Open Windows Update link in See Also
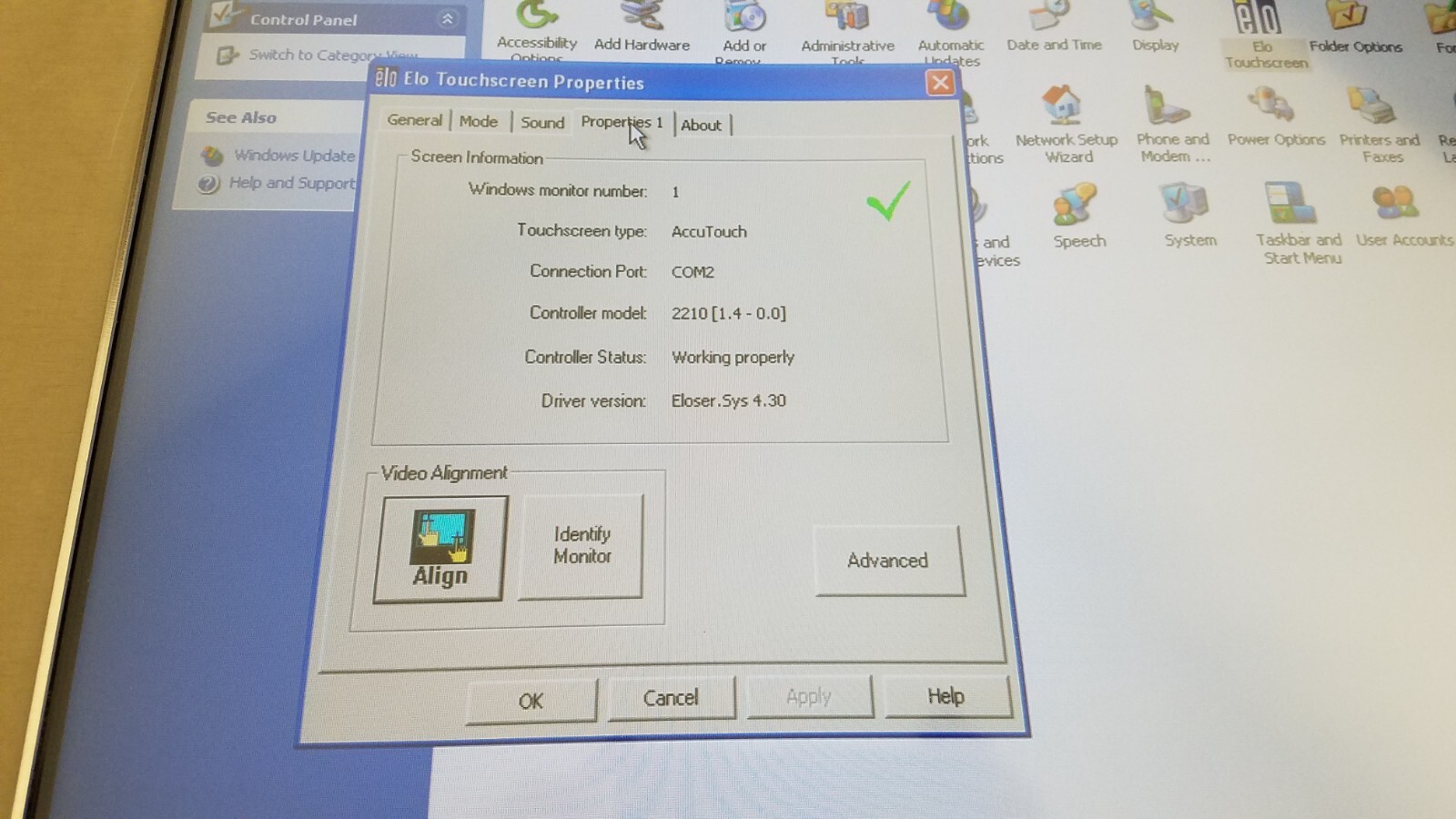The image size is (1456, 819). (x=294, y=156)
